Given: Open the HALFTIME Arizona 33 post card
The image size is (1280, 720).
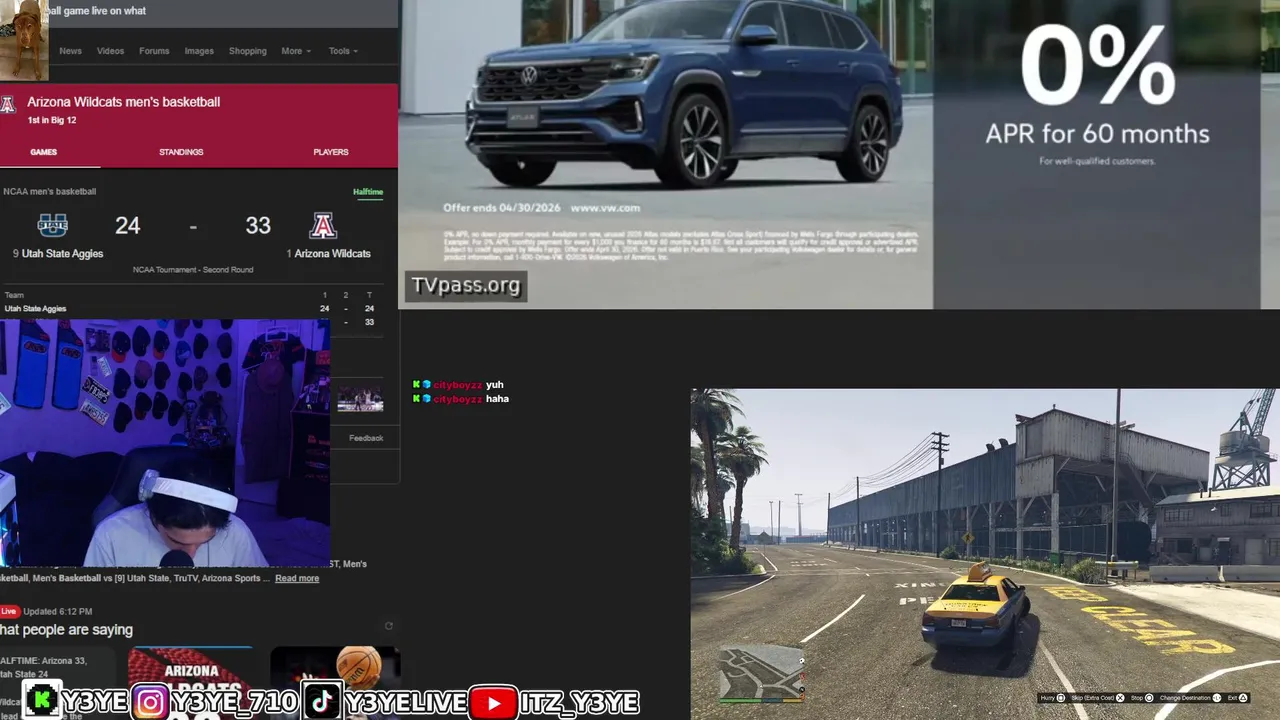Looking at the screenshot, I should click(x=58, y=683).
